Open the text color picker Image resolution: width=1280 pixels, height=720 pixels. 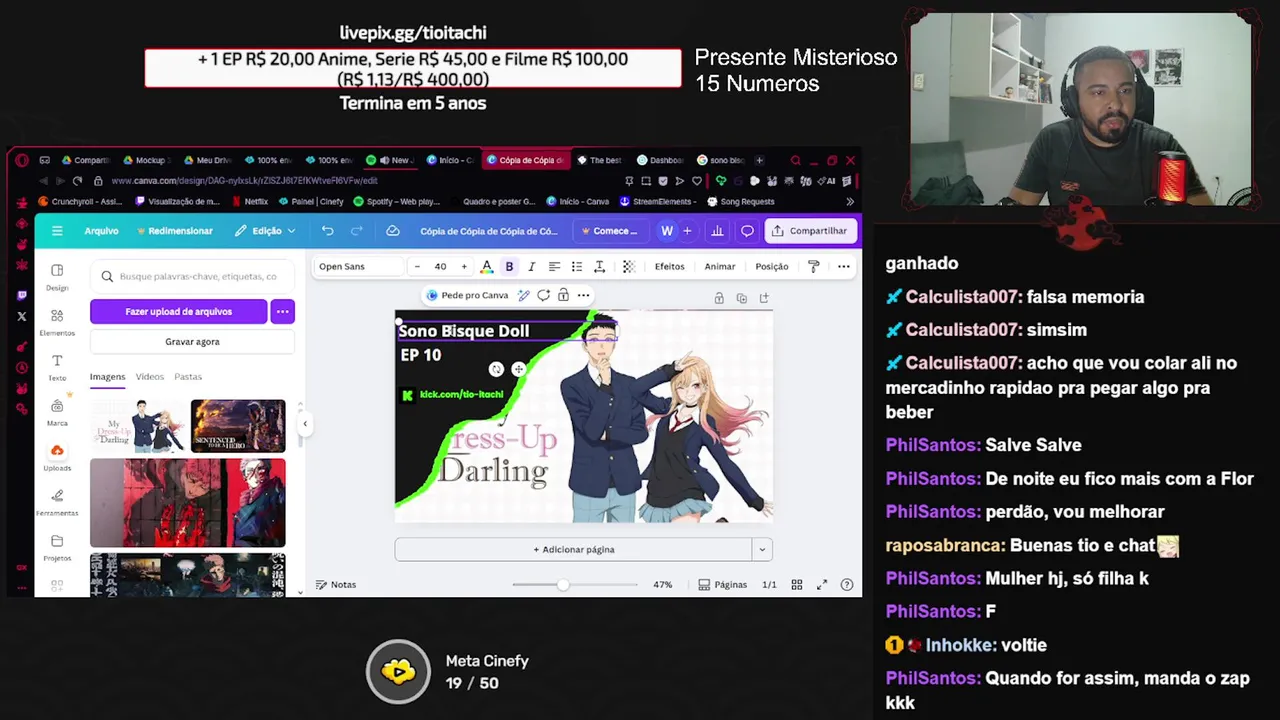click(487, 267)
